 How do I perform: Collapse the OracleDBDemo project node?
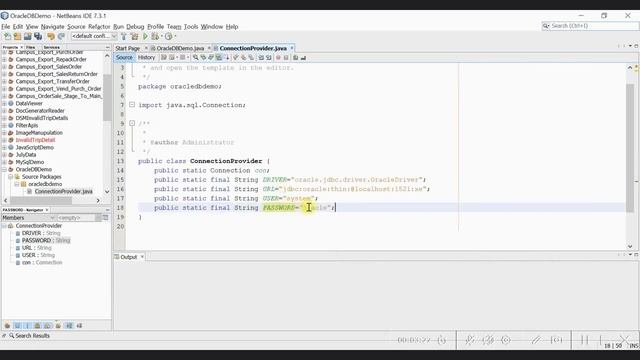pos(4,169)
